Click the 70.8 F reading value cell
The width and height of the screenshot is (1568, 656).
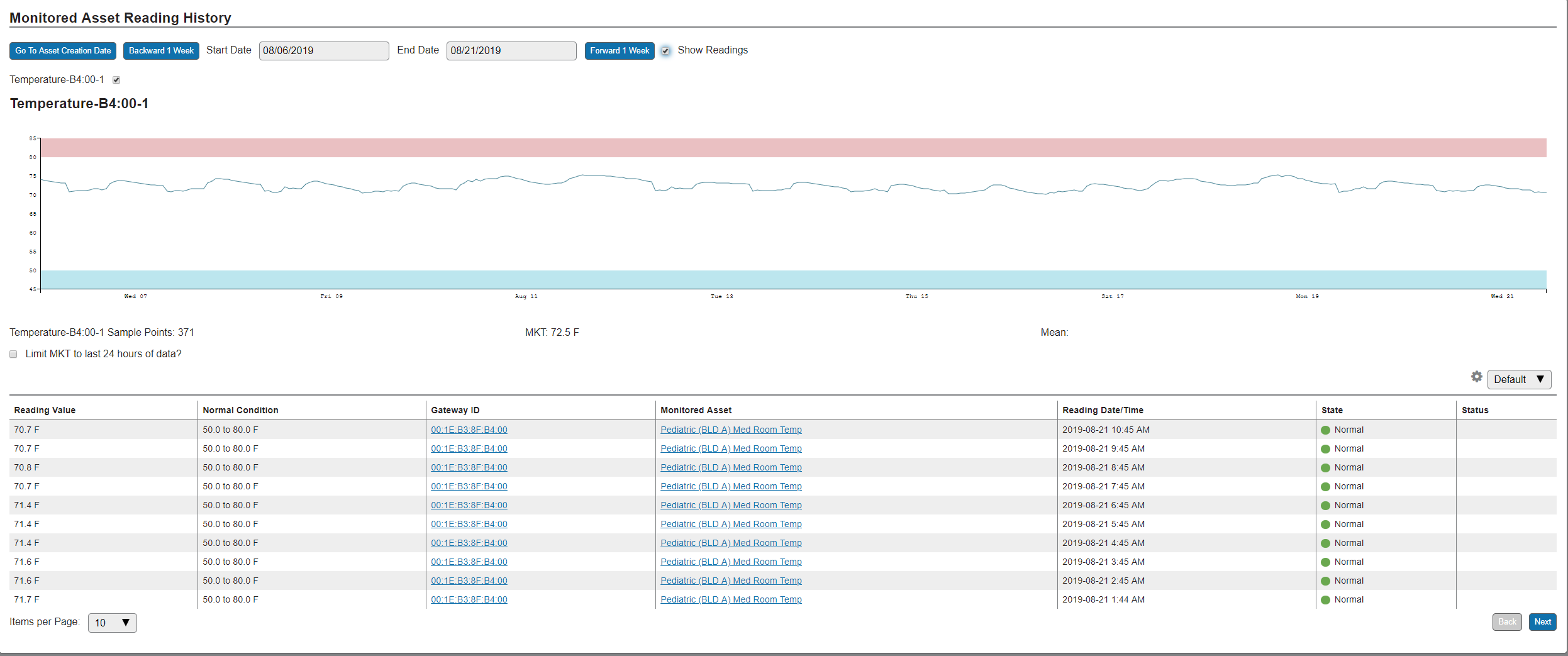pyautogui.click(x=26, y=467)
